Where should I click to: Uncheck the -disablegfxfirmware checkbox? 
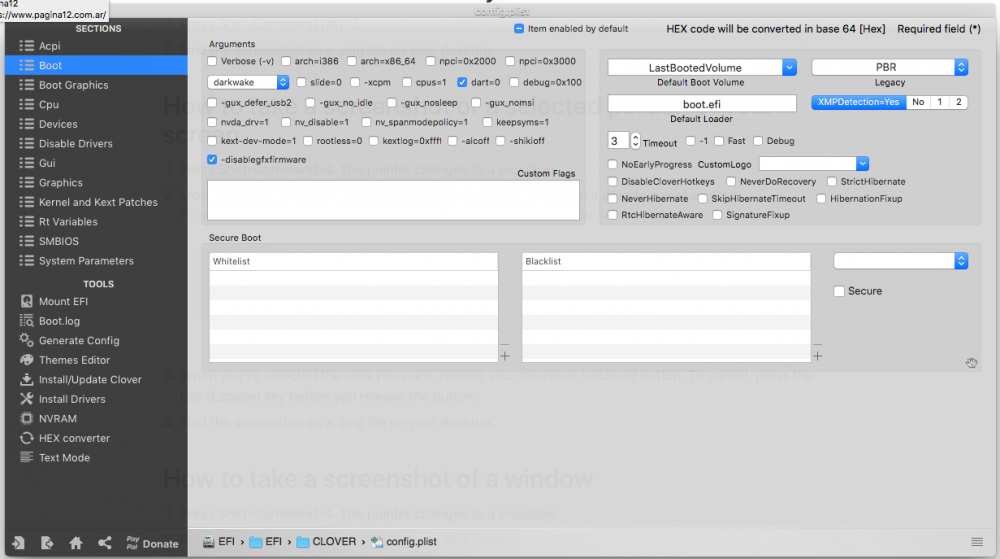point(212,159)
